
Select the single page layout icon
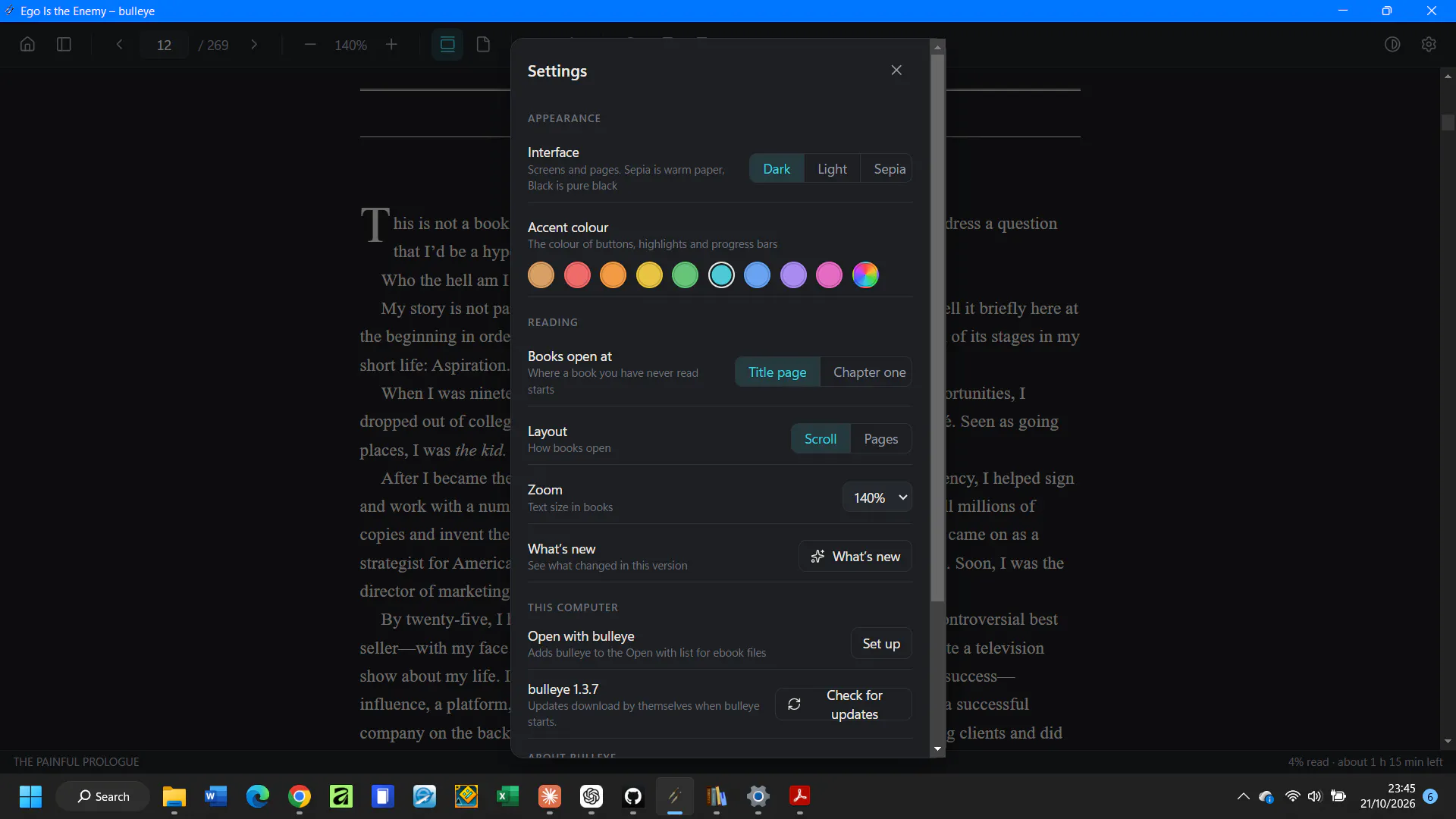[483, 45]
